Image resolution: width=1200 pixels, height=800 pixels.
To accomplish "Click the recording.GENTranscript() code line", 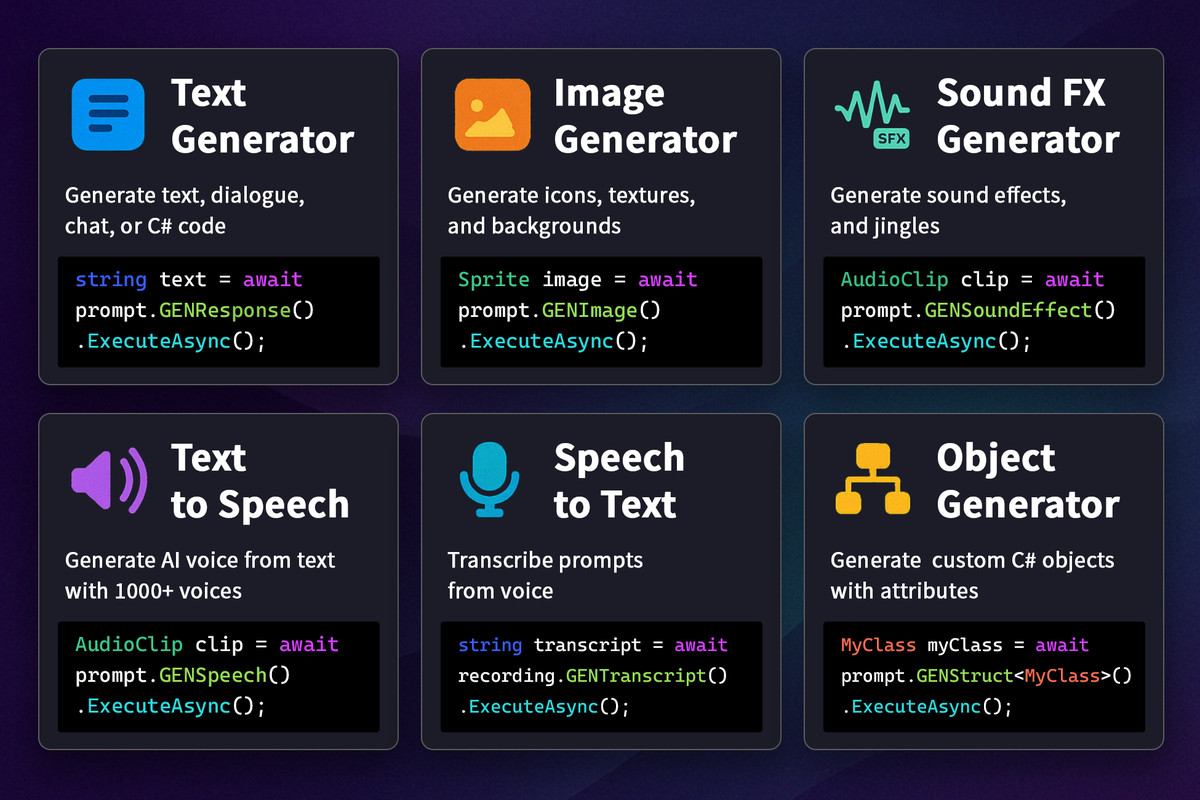I will click(x=593, y=676).
